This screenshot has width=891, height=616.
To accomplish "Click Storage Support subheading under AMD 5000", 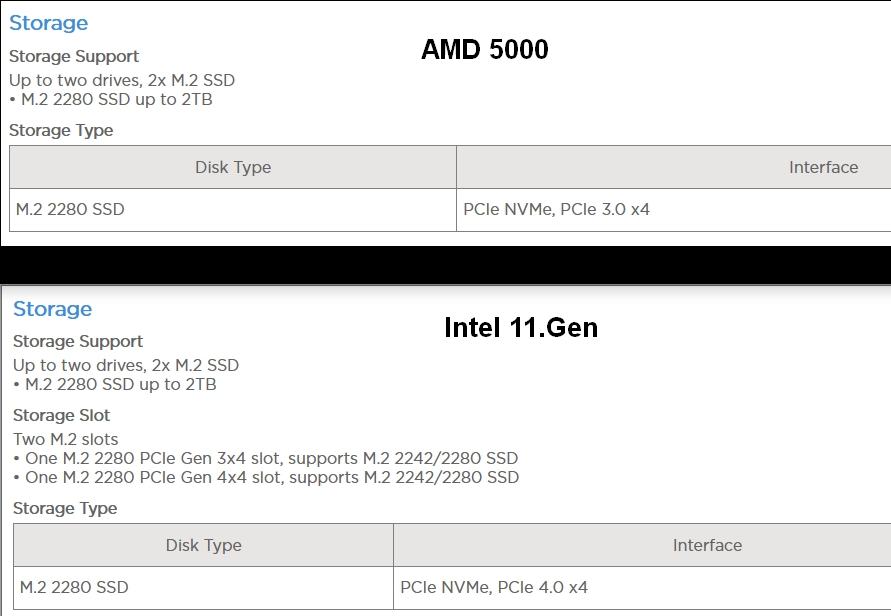I will pos(74,56).
